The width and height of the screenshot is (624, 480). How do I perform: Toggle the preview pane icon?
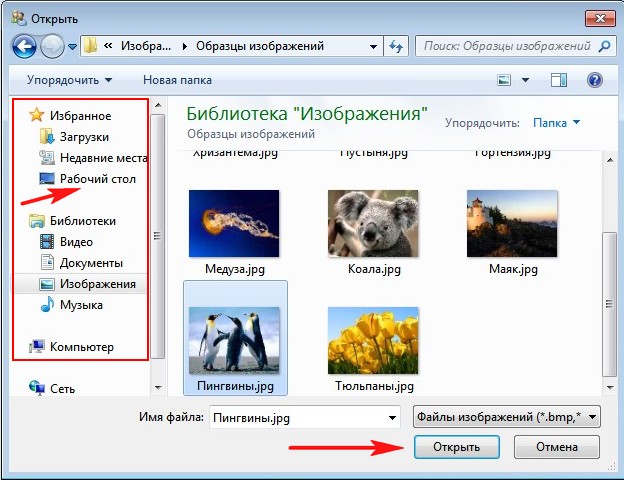(x=560, y=79)
